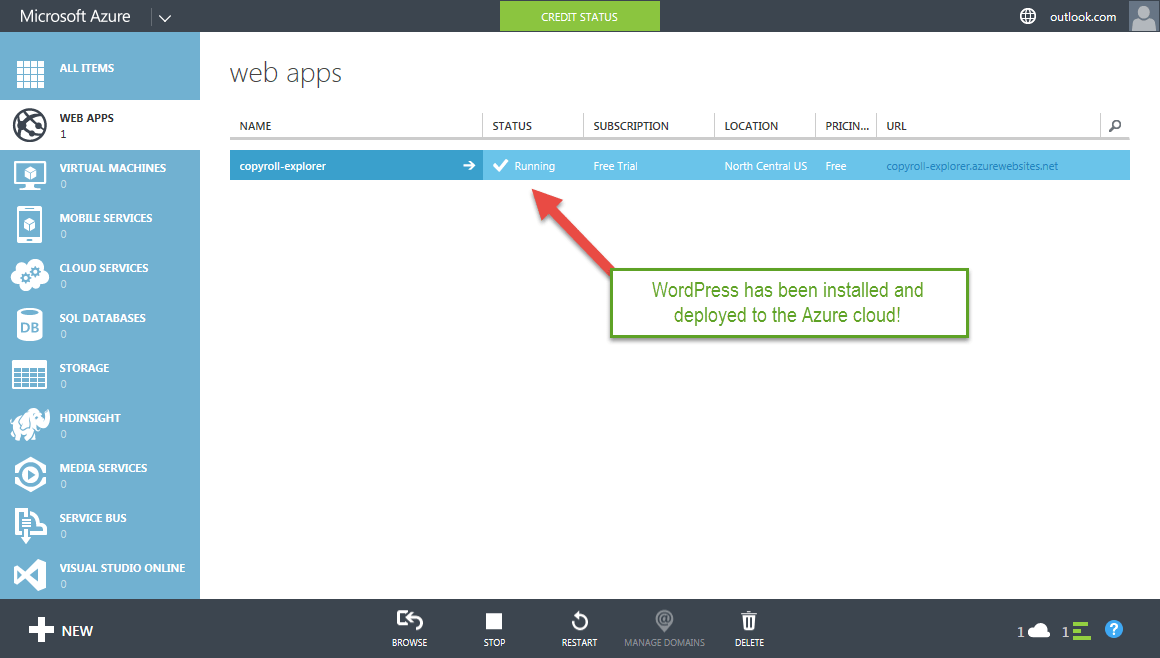Sort by Location column header
This screenshot has height=658, width=1160.
click(751, 126)
